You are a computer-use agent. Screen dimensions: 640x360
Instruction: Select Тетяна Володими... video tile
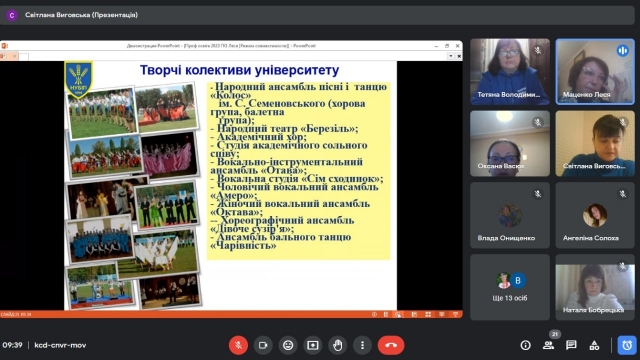pos(510,72)
